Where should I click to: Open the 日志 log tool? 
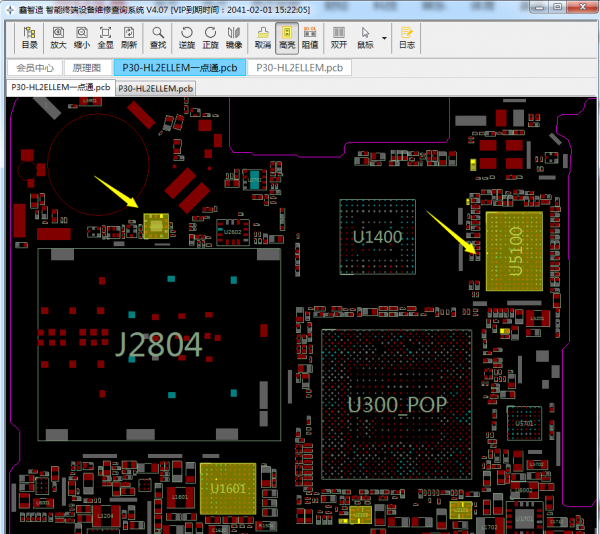tap(407, 38)
